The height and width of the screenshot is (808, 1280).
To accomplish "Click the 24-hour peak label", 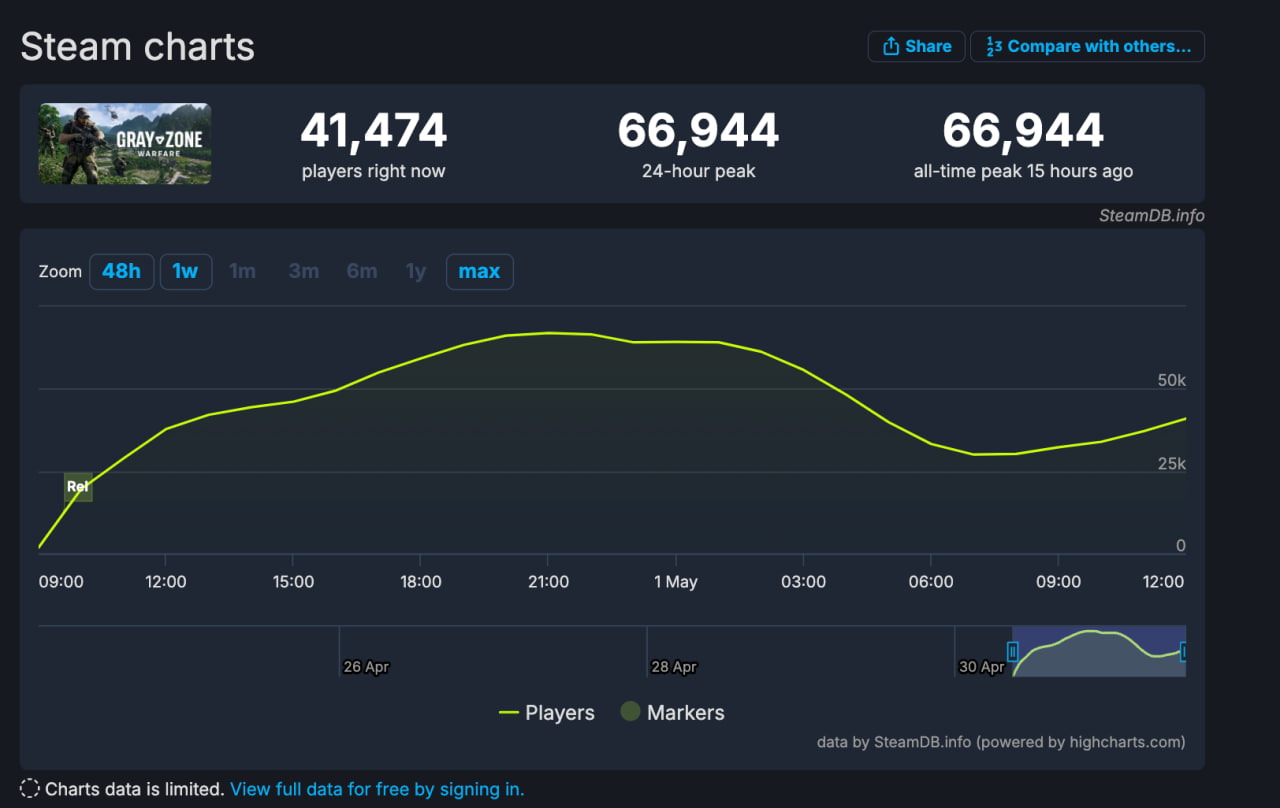I will 699,171.
